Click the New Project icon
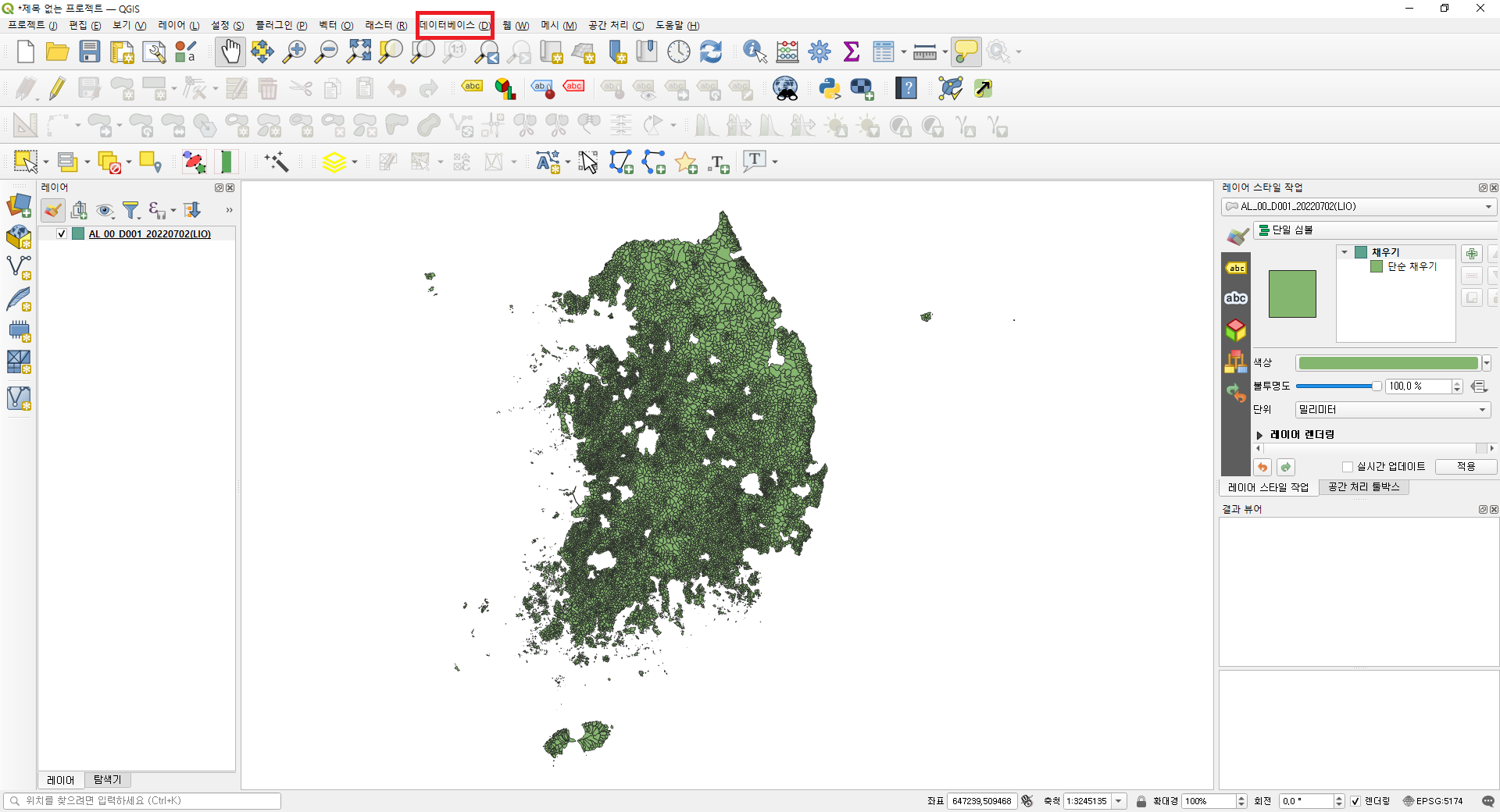Screen dimensions: 1500x812 coord(26,52)
